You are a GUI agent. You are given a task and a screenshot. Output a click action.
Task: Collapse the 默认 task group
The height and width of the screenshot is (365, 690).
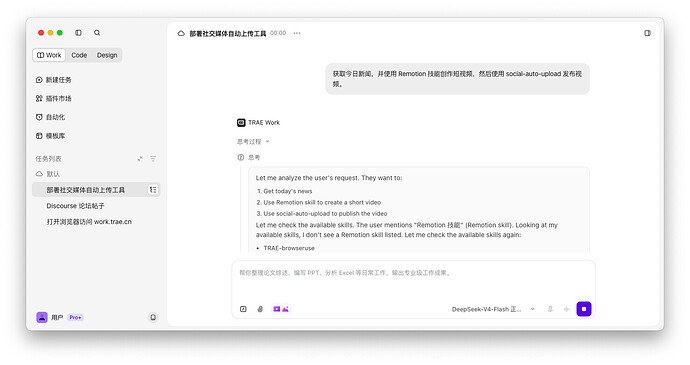click(x=48, y=174)
